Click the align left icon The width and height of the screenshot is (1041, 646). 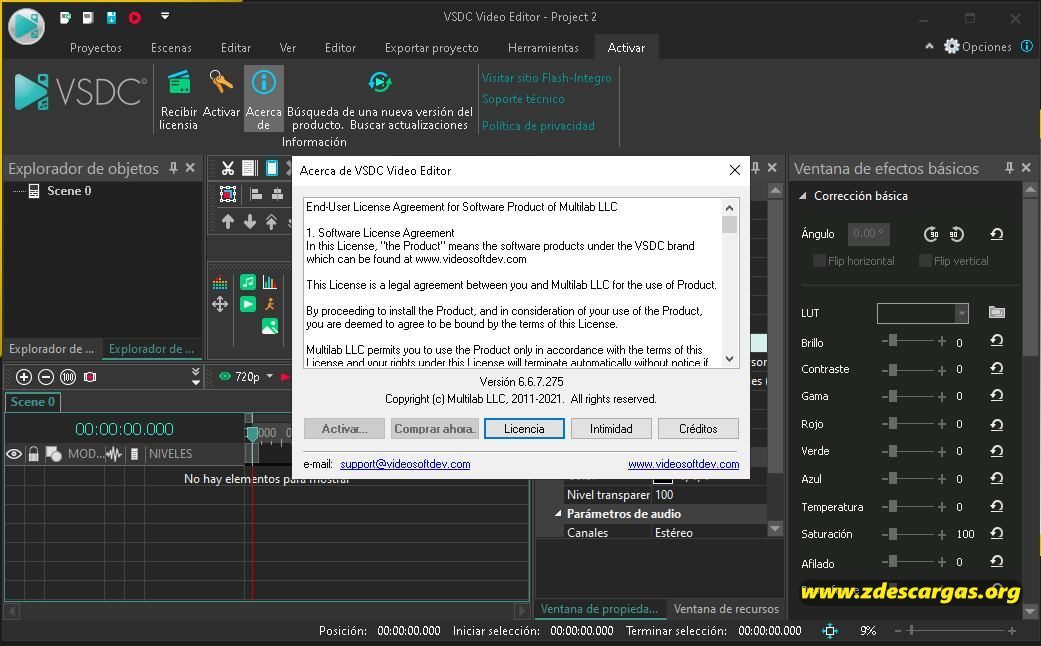click(256, 194)
